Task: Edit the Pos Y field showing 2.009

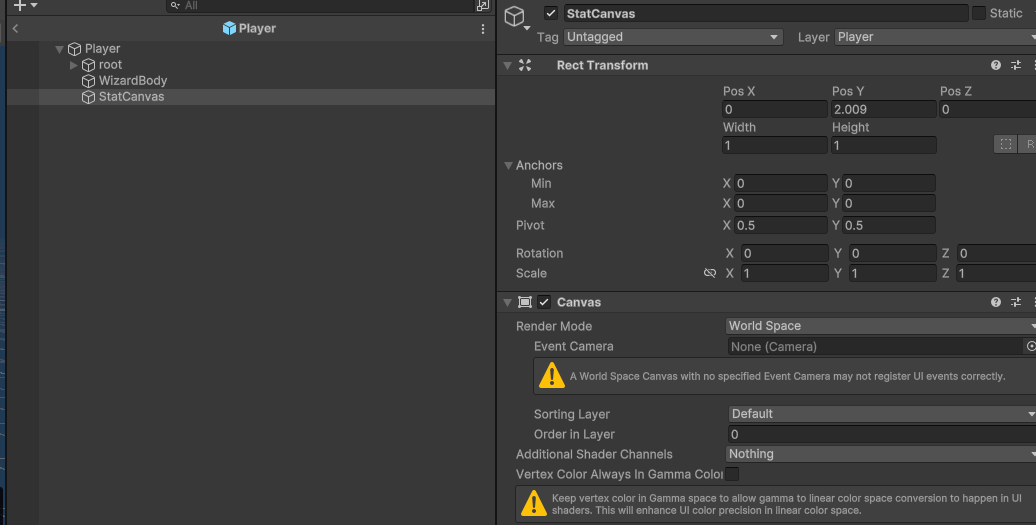Action: (x=883, y=109)
